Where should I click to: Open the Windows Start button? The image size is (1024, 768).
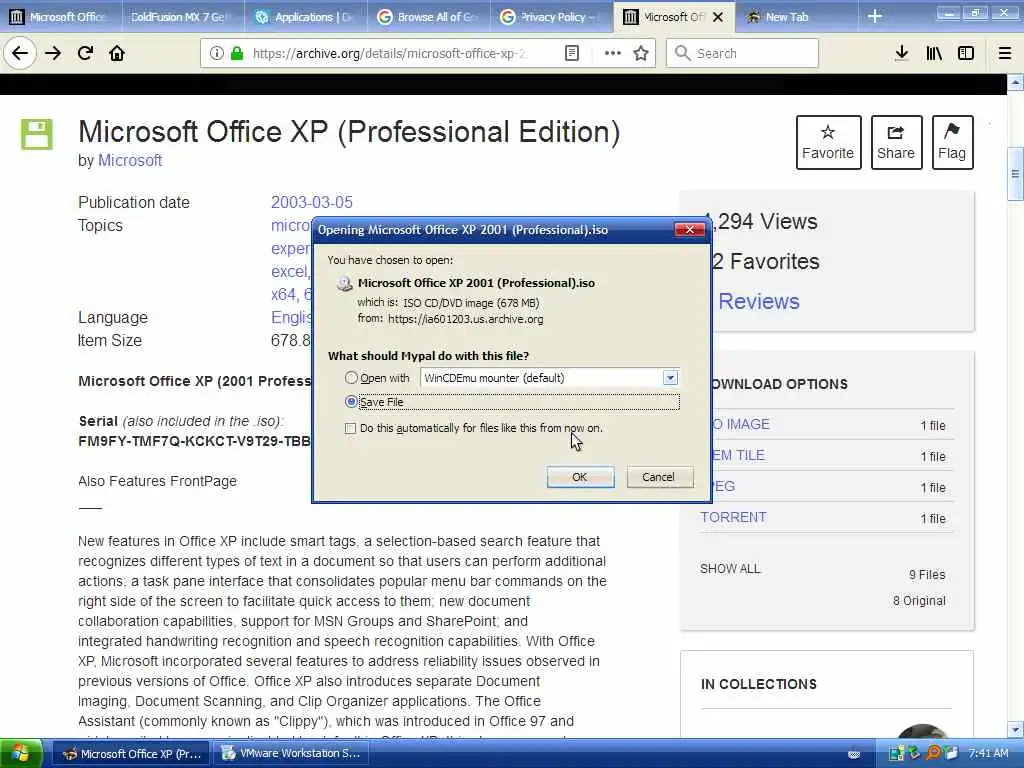(21, 754)
